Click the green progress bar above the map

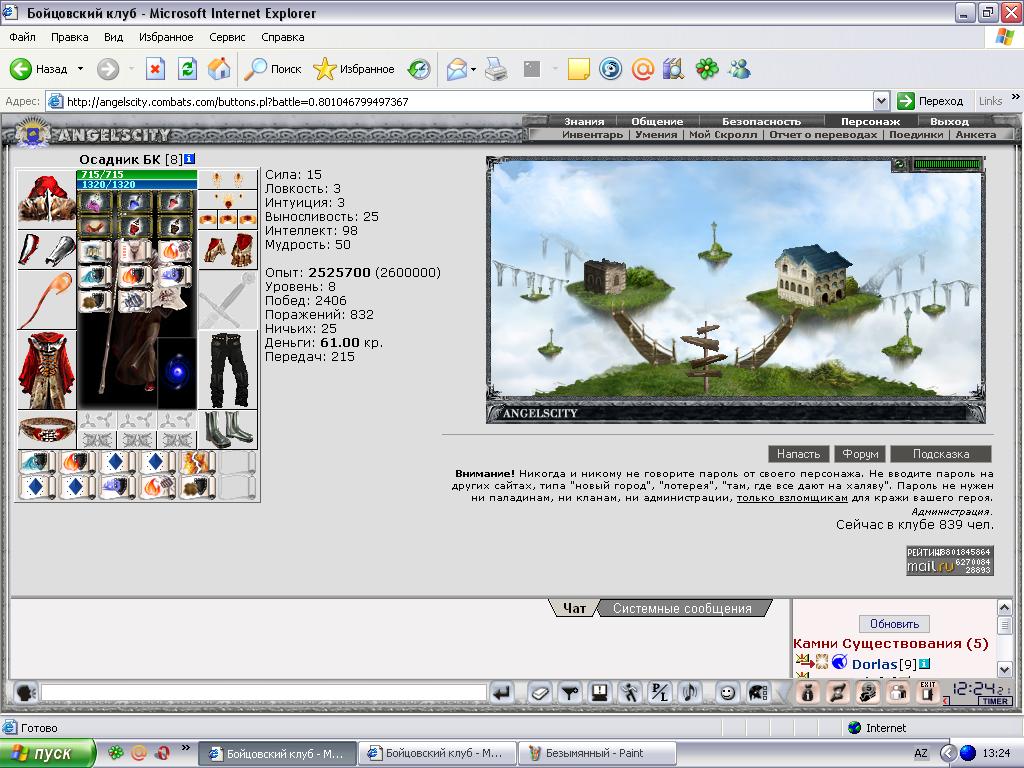click(x=947, y=165)
